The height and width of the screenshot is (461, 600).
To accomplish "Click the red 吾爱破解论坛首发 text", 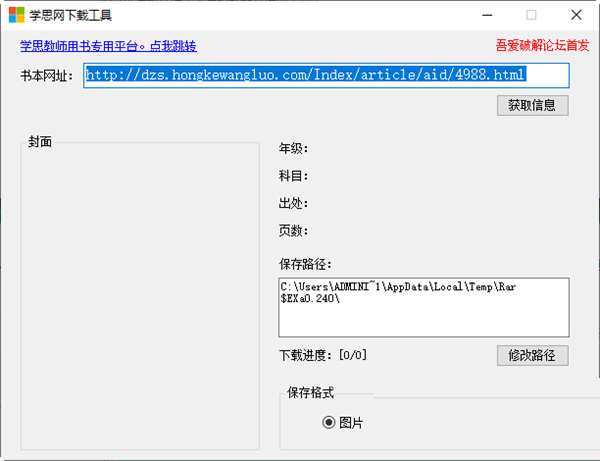I will coord(542,46).
